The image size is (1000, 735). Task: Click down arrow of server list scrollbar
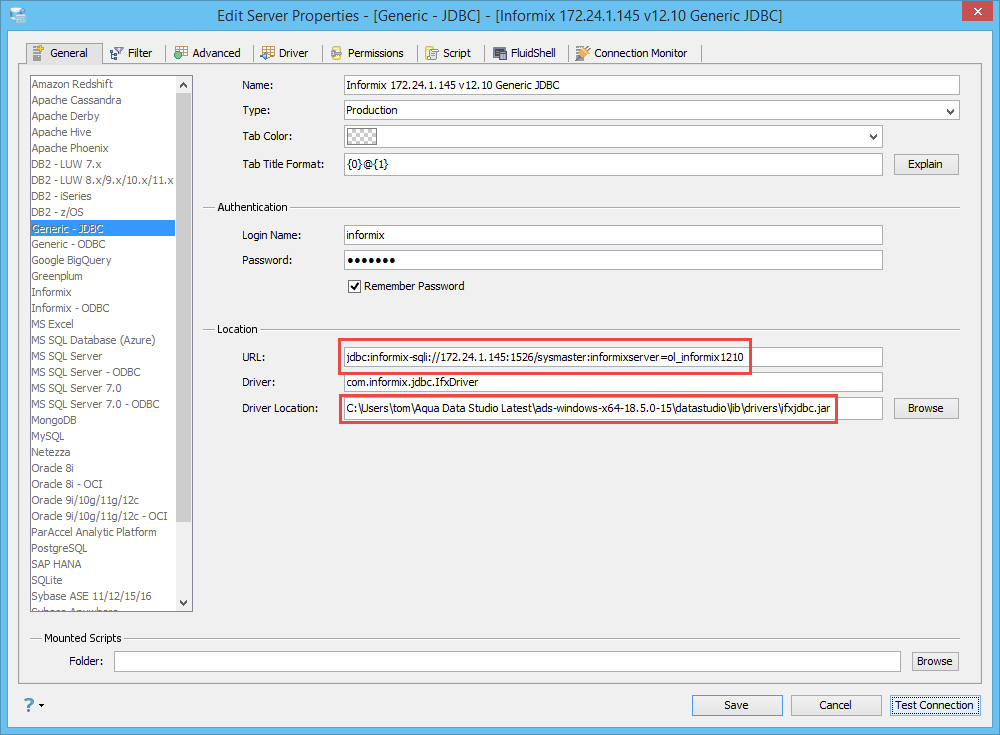184,603
